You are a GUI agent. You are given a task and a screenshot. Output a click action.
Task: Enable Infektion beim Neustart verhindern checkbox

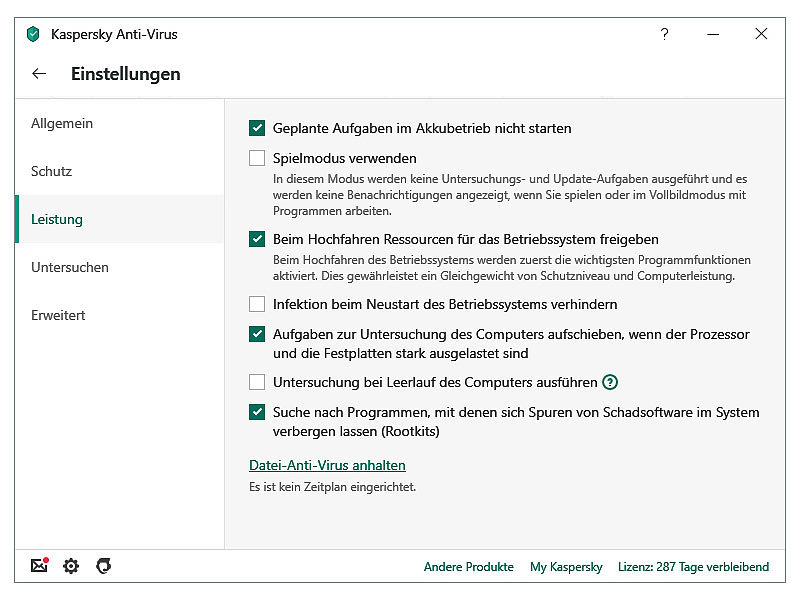(257, 304)
